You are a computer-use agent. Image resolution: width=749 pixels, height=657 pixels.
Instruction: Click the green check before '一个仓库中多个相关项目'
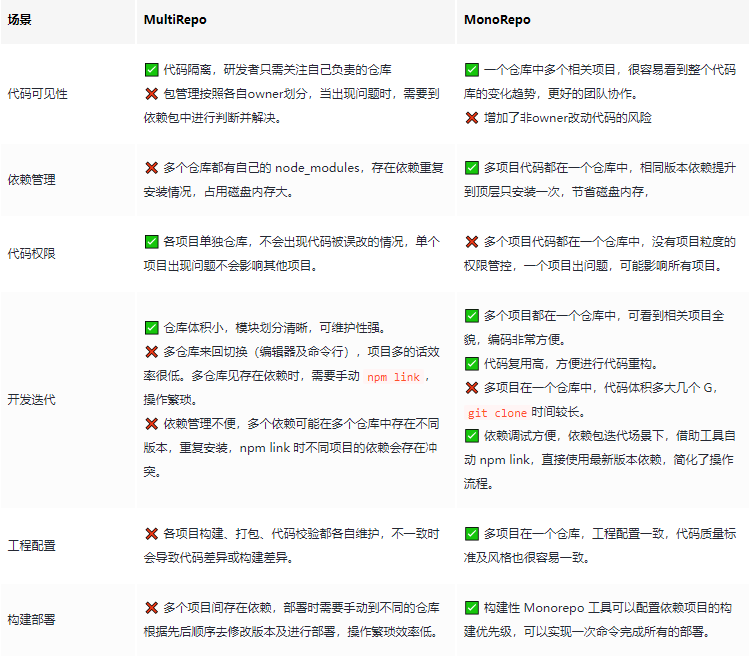coord(471,70)
